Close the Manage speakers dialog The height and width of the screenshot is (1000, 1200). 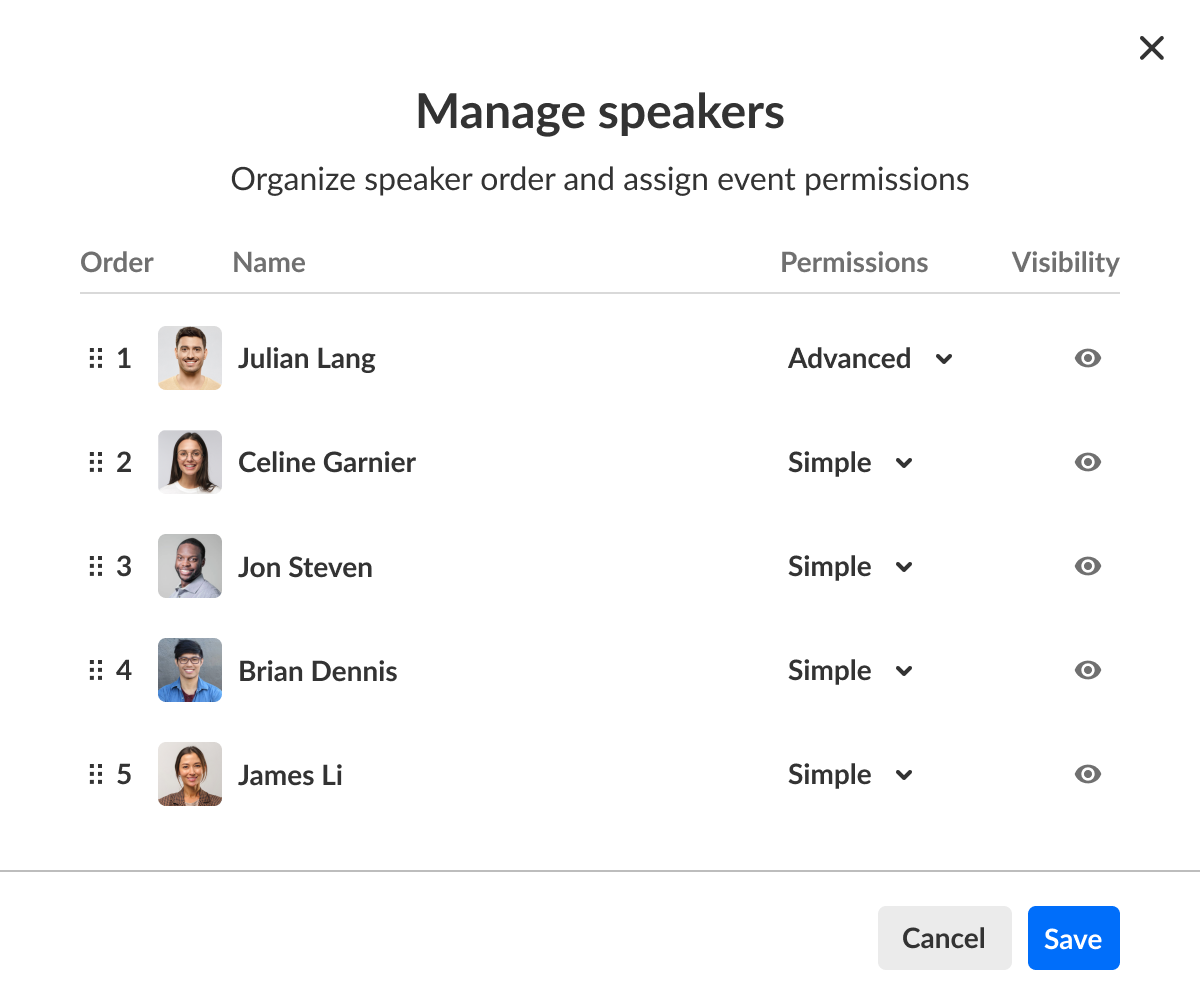click(1152, 48)
